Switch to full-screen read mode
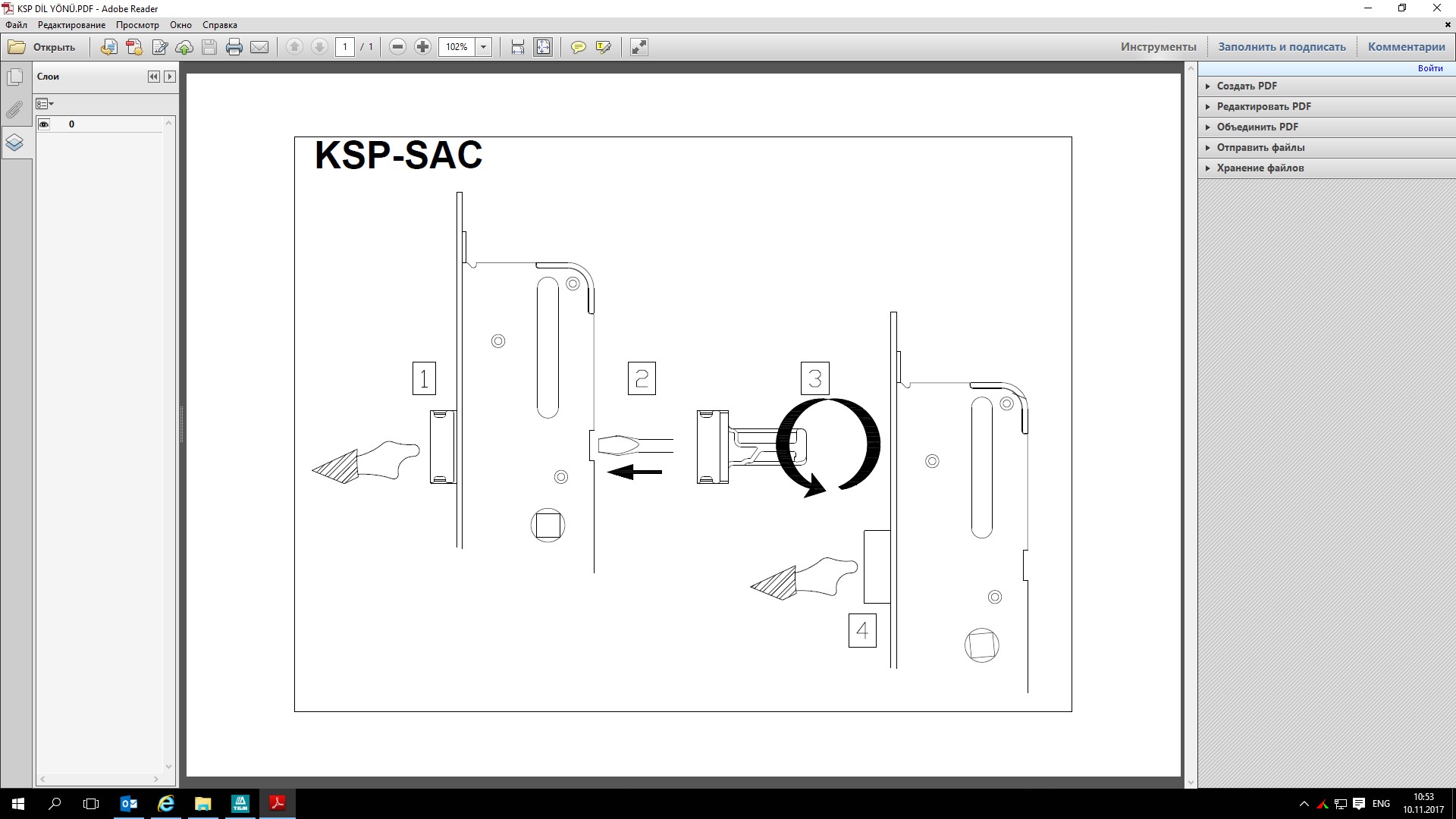 [639, 47]
